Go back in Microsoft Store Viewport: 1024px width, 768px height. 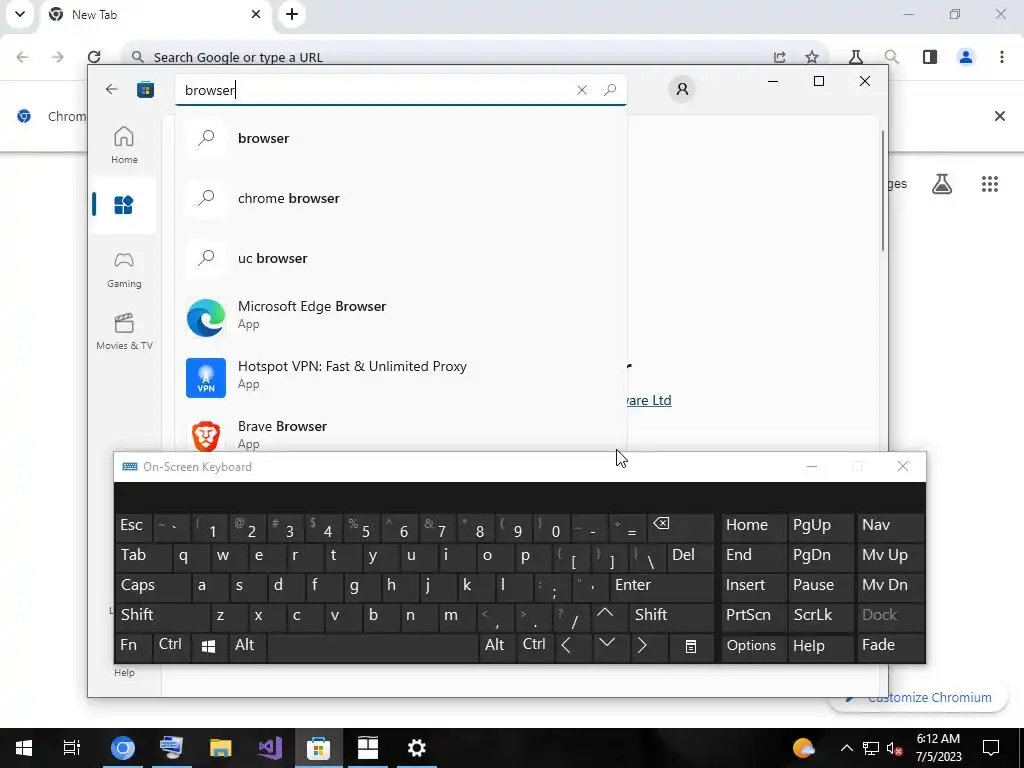click(x=112, y=89)
